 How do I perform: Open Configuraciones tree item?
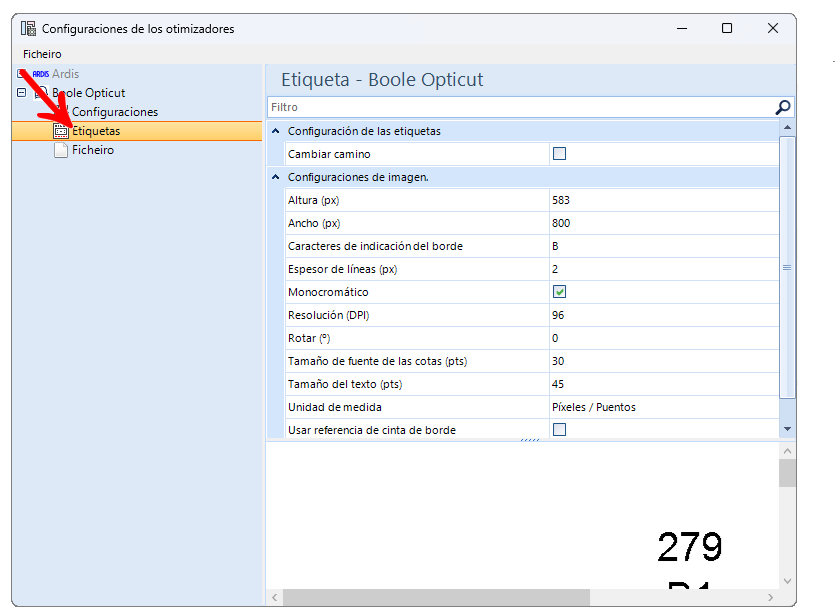(x=115, y=112)
